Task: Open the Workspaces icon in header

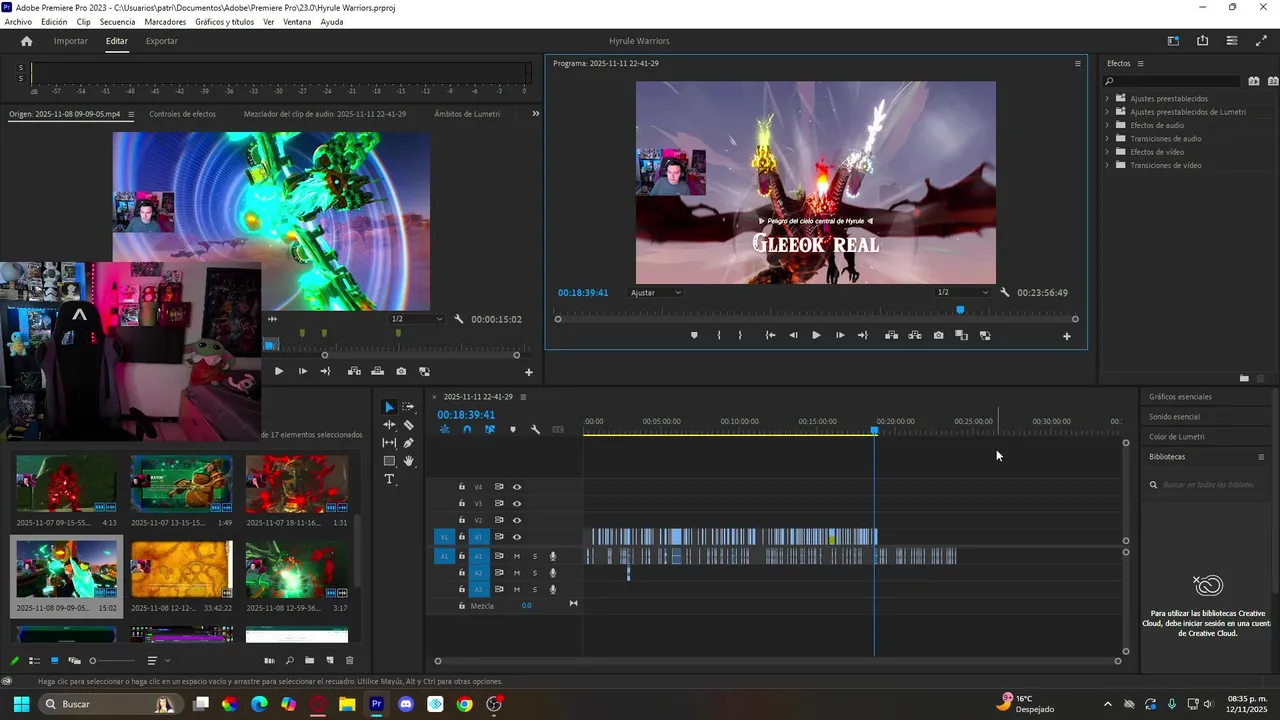Action: click(1173, 41)
